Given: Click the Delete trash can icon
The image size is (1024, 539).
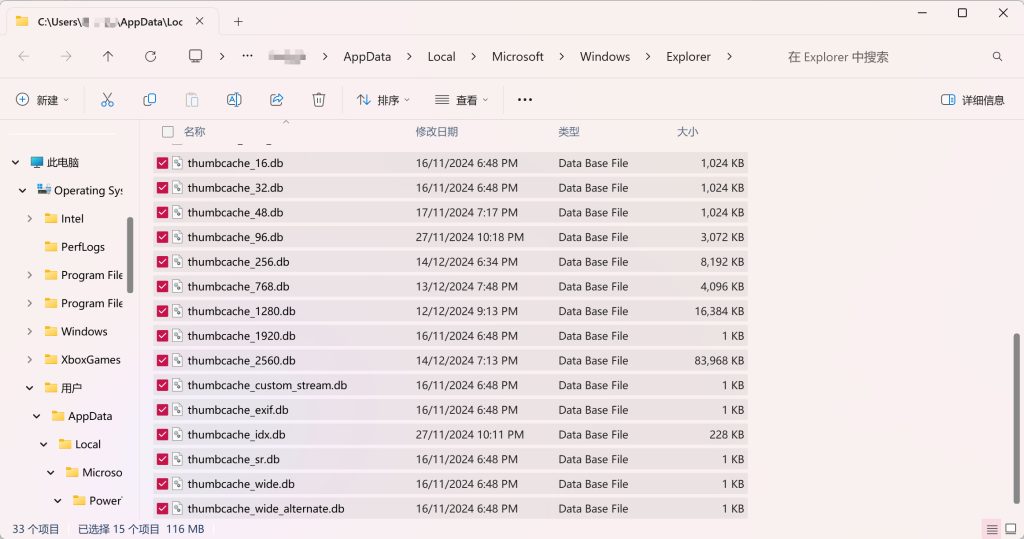Looking at the screenshot, I should 319,99.
